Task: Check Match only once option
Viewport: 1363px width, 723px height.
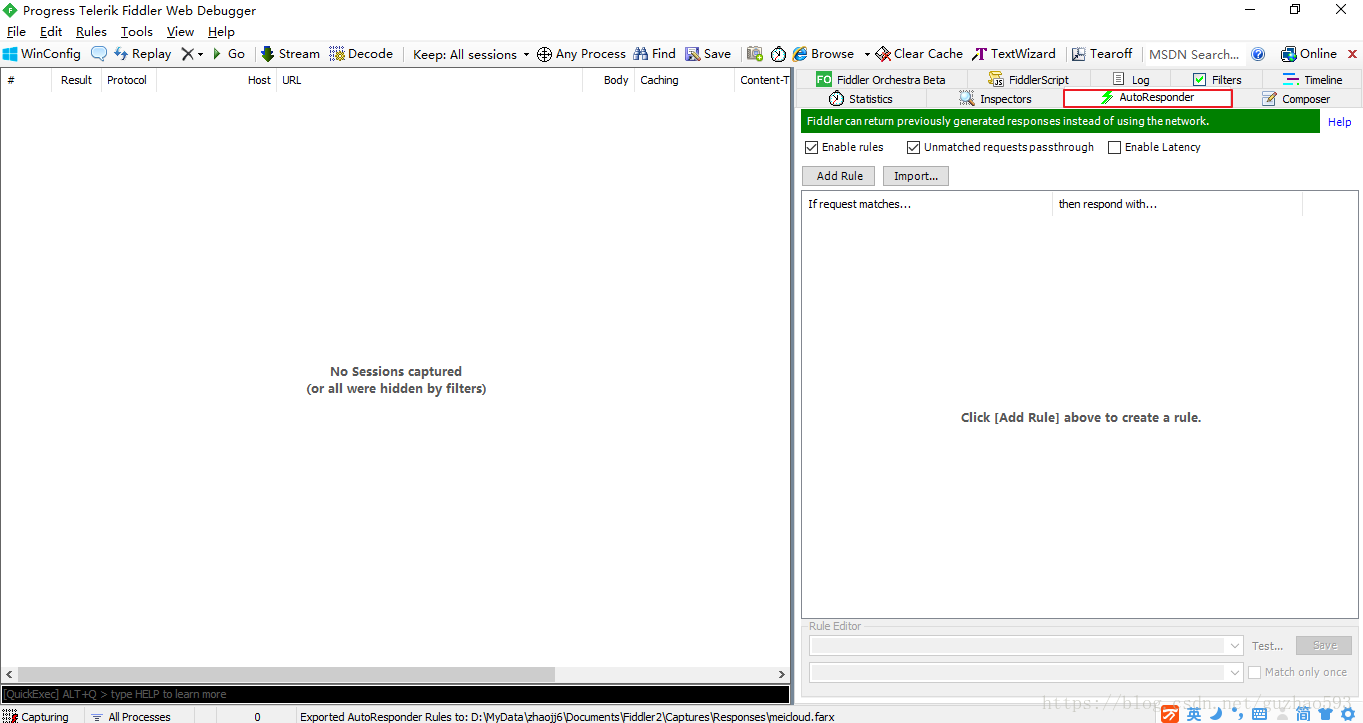Action: click(x=1254, y=672)
